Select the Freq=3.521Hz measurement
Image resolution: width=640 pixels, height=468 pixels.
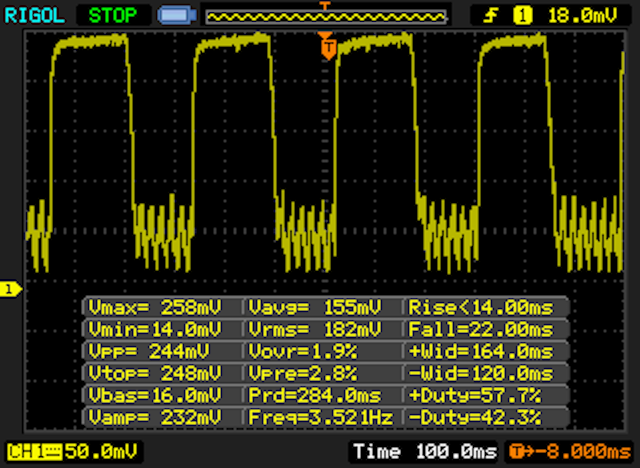pyautogui.click(x=323, y=417)
